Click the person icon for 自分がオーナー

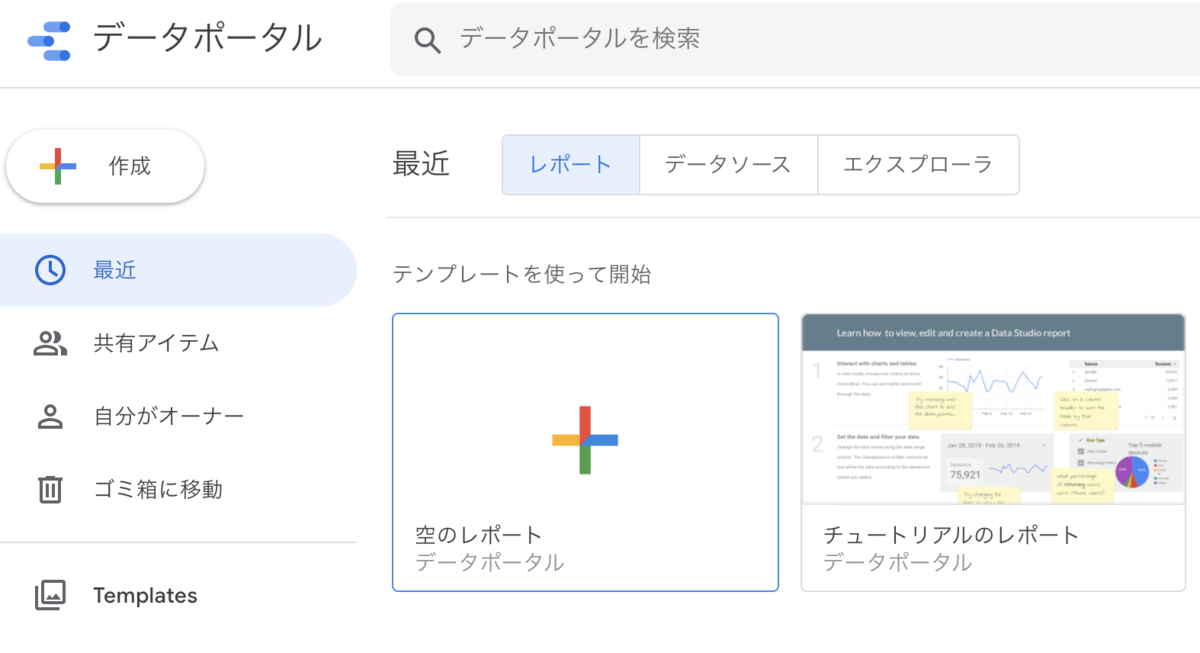coord(50,416)
